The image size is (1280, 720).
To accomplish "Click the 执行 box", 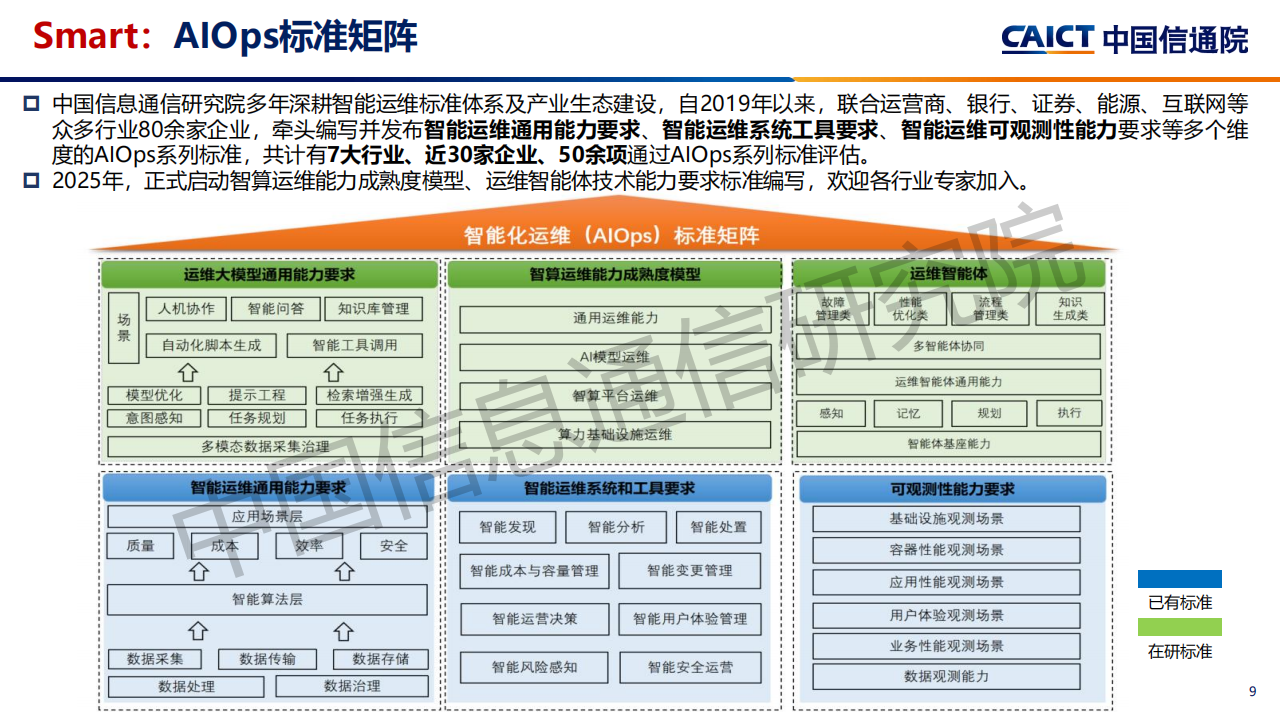I will click(1069, 413).
